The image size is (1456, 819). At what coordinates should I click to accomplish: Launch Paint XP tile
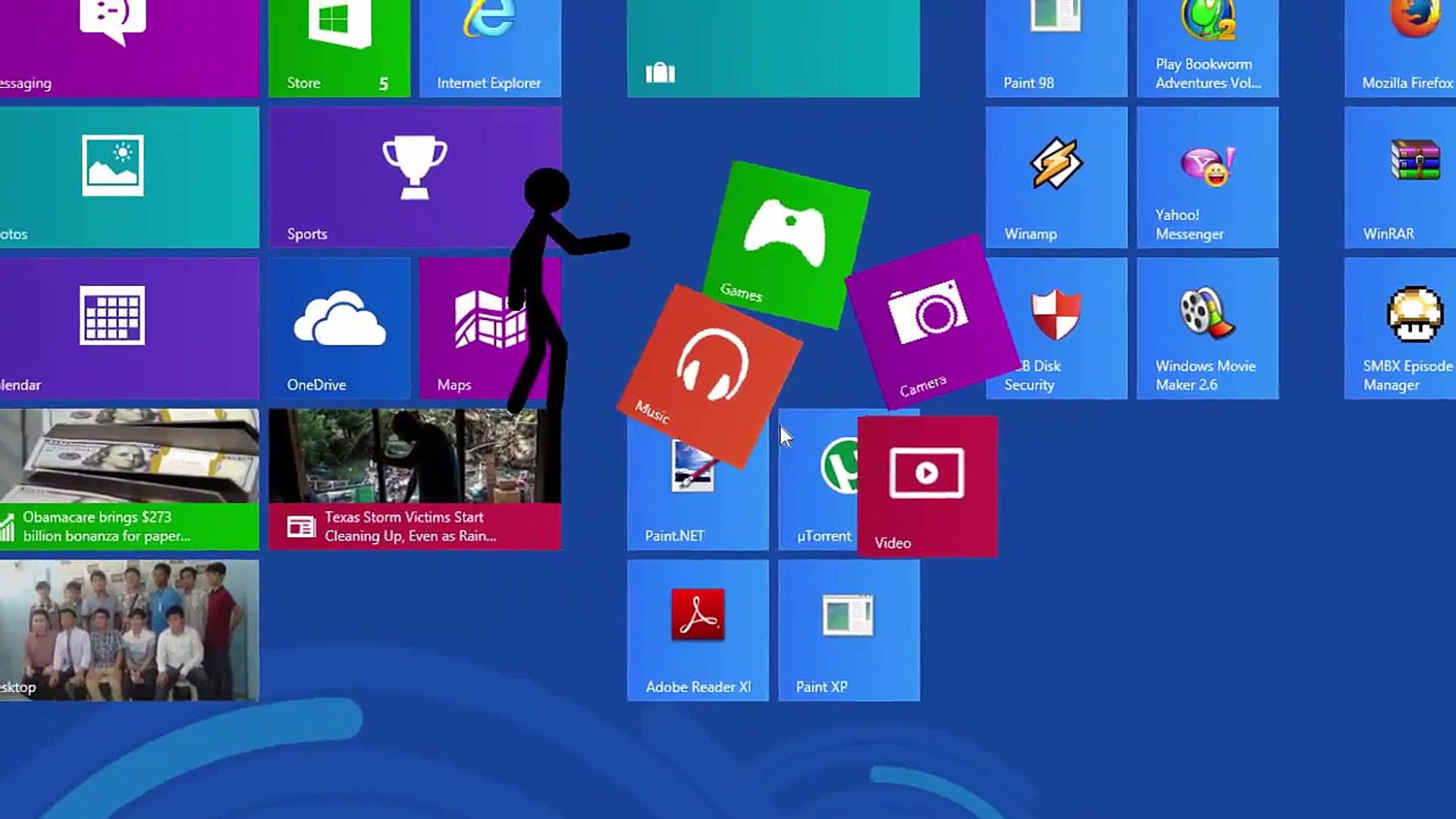849,630
